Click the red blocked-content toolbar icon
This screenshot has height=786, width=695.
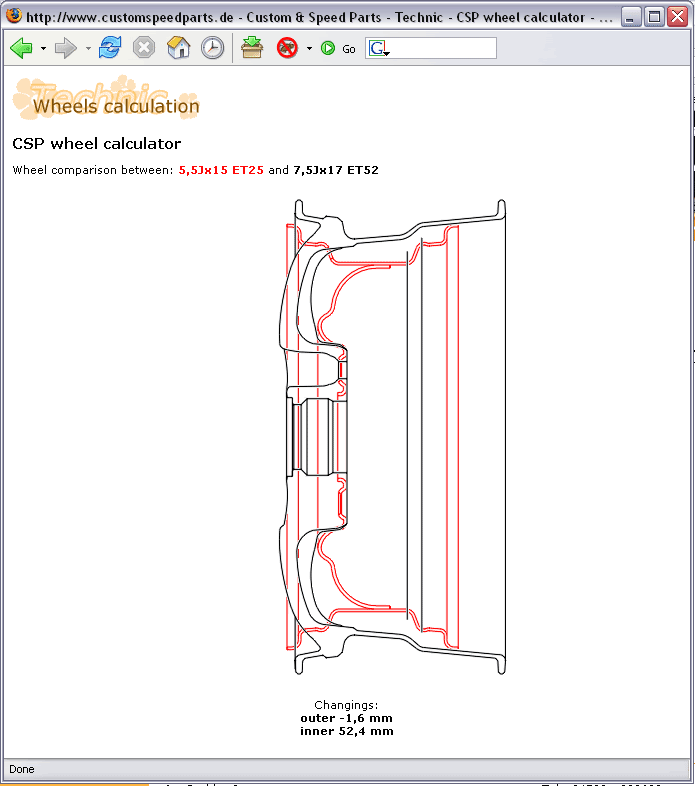(x=288, y=48)
